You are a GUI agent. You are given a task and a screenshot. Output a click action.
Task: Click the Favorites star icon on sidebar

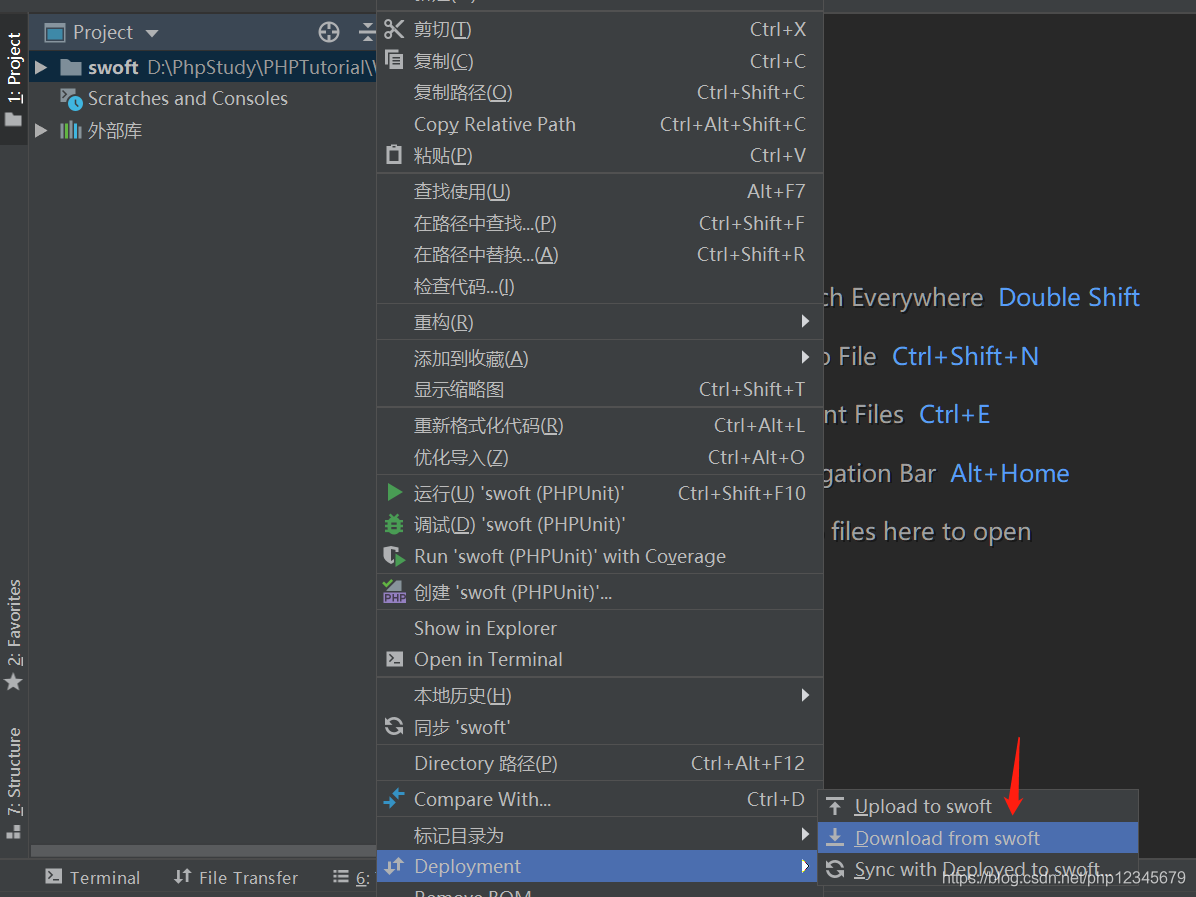click(x=14, y=682)
